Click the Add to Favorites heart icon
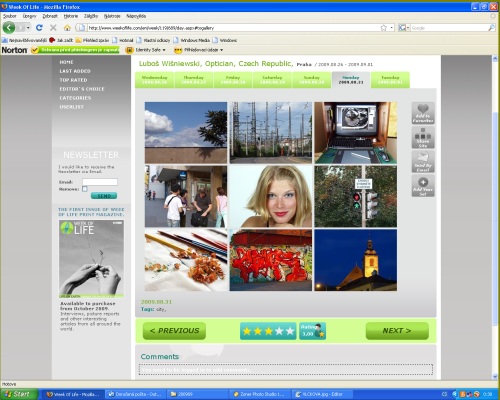This screenshot has height=400, width=500. coord(423,113)
